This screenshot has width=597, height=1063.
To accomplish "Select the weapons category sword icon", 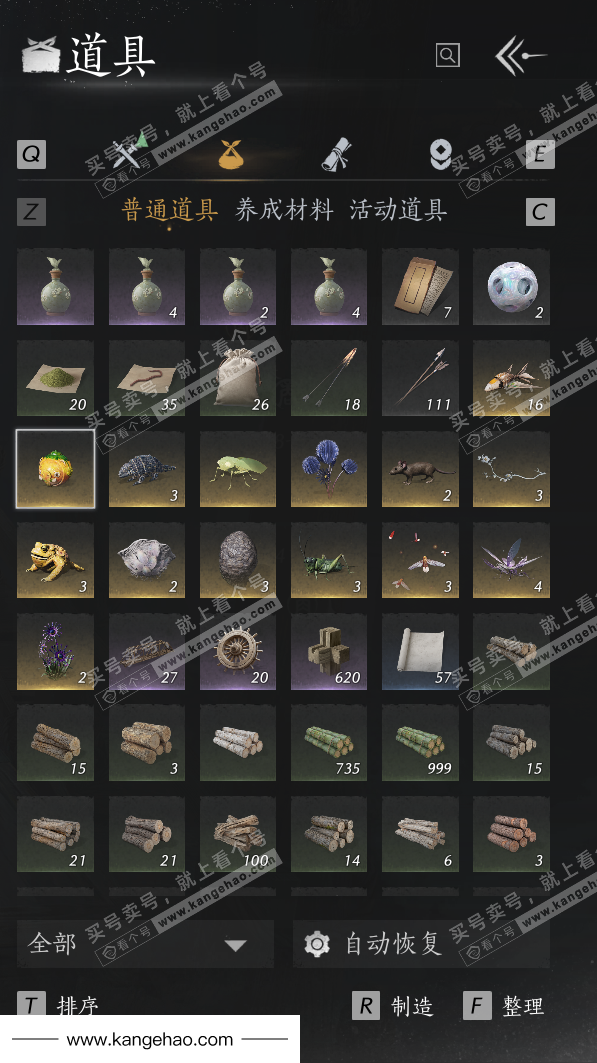I will 129,153.
